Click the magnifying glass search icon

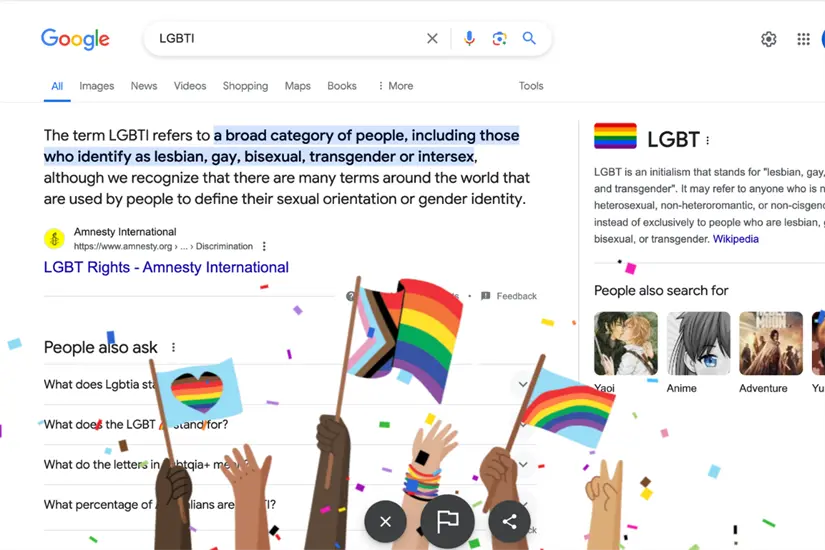pos(529,38)
